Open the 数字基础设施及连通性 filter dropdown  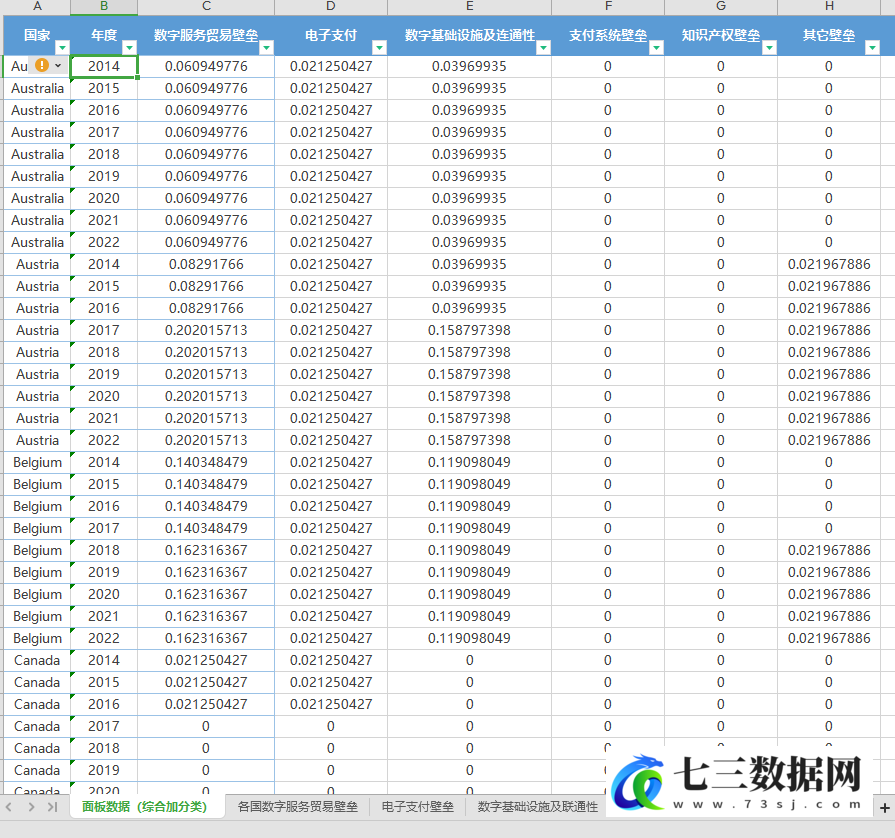point(543,47)
